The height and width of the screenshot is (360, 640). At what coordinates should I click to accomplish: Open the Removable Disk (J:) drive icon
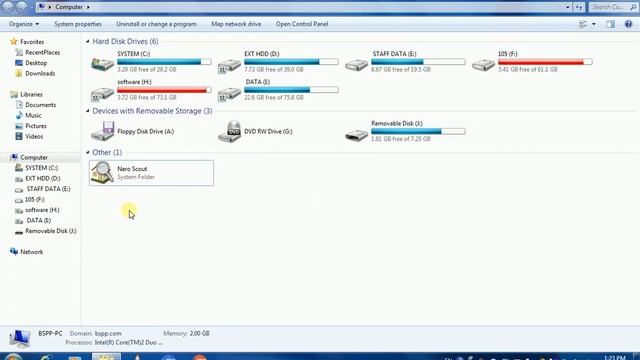tap(356, 135)
